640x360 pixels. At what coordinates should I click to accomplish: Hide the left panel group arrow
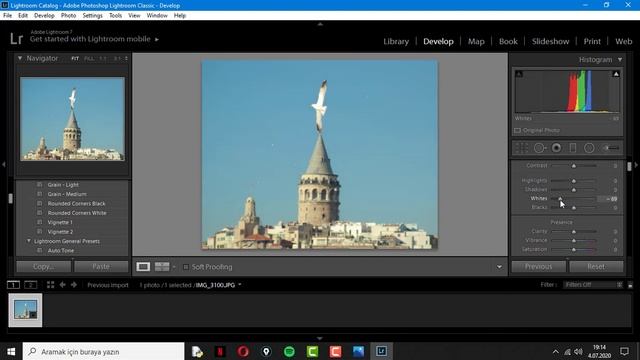3,164
